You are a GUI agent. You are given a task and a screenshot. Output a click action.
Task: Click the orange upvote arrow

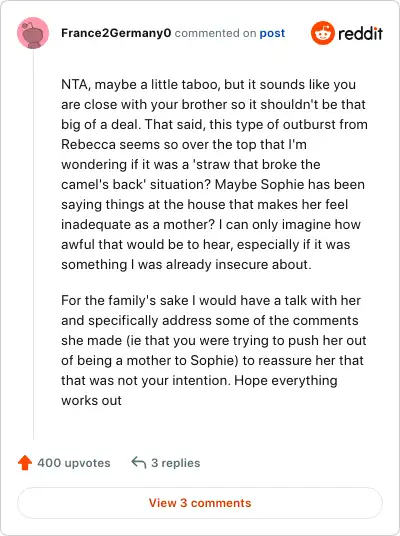(x=25, y=463)
